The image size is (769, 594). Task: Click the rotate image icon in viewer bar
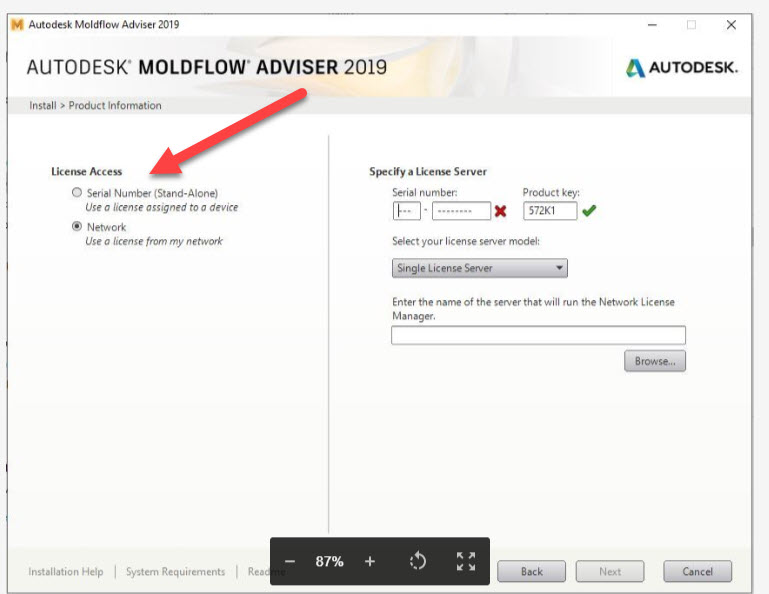[x=418, y=561]
